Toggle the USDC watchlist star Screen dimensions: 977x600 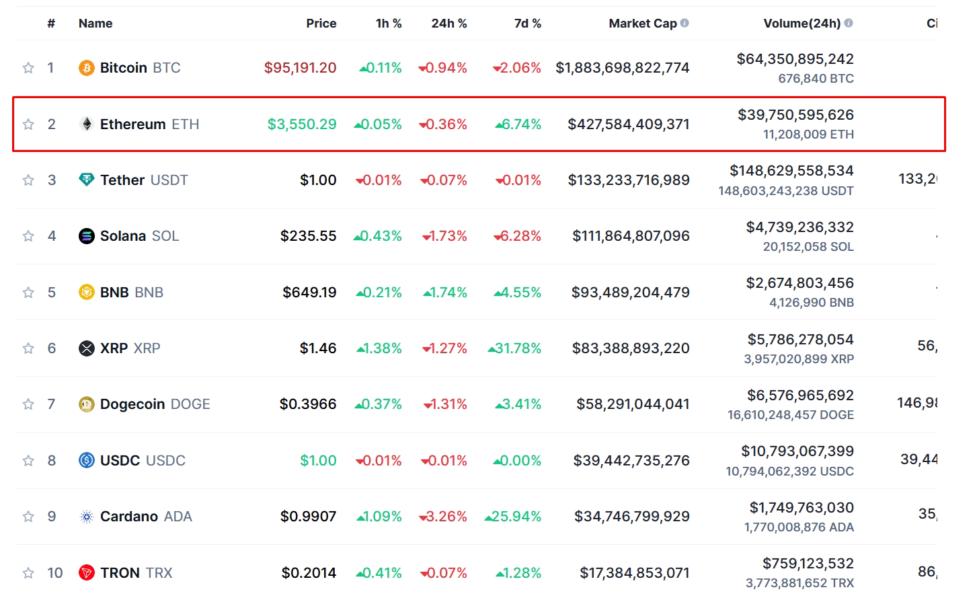click(28, 460)
